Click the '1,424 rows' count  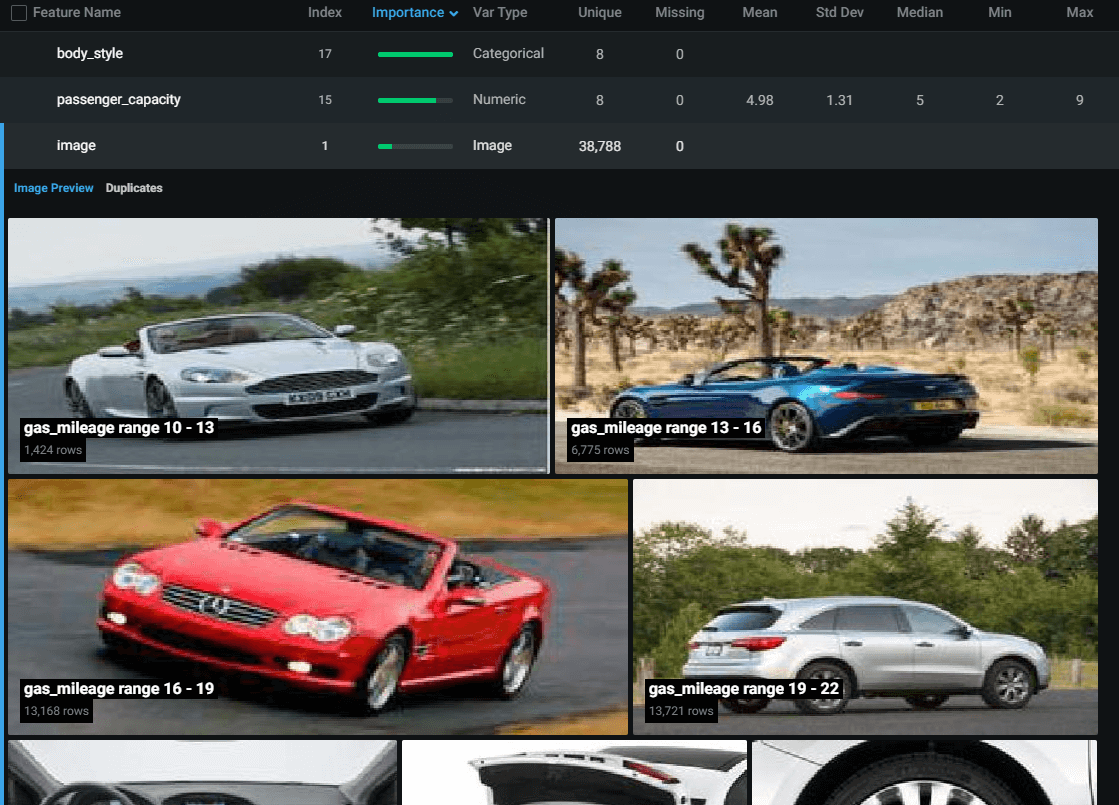coord(53,450)
